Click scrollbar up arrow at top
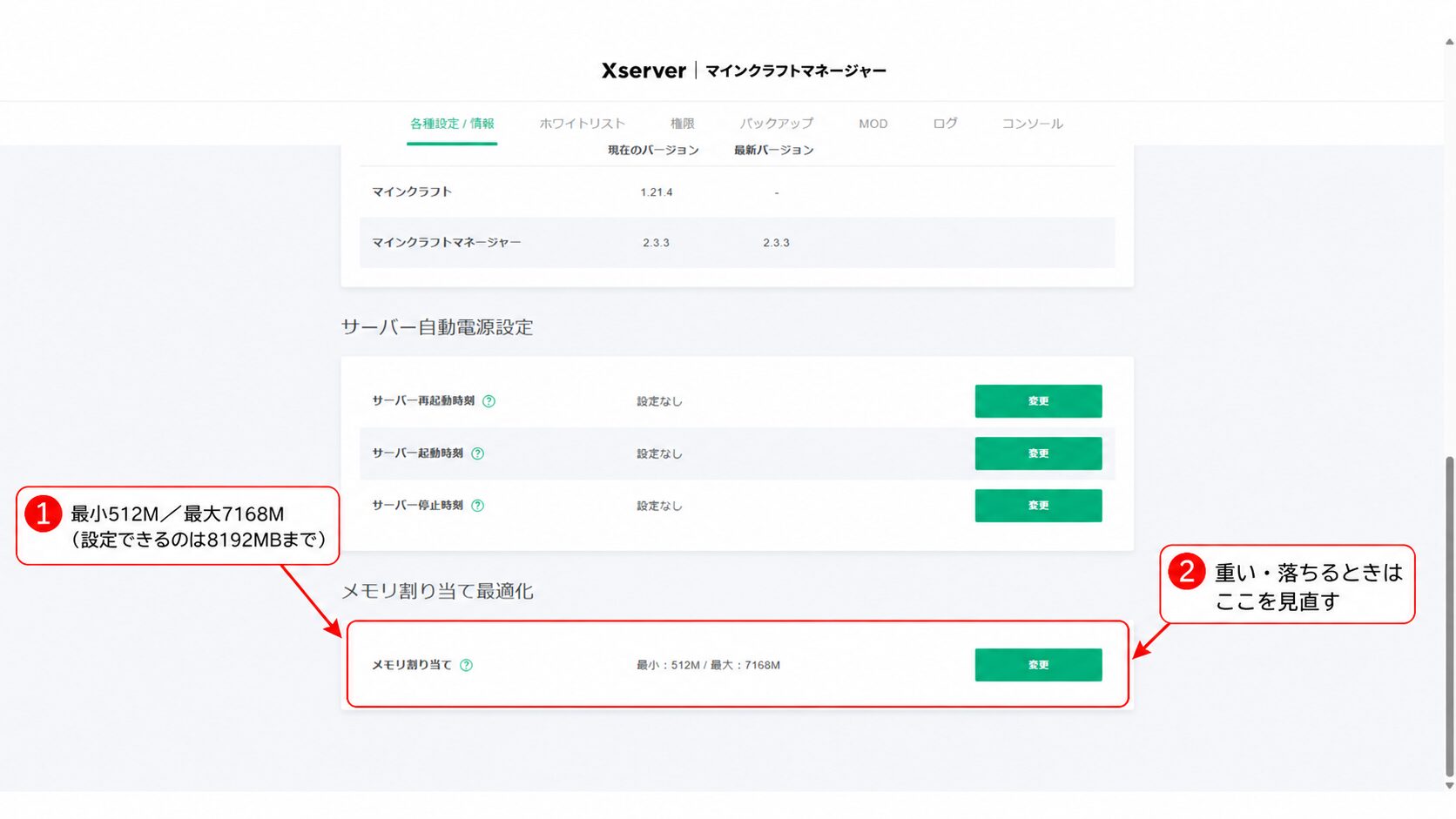The width and height of the screenshot is (1456, 819). point(1449,41)
